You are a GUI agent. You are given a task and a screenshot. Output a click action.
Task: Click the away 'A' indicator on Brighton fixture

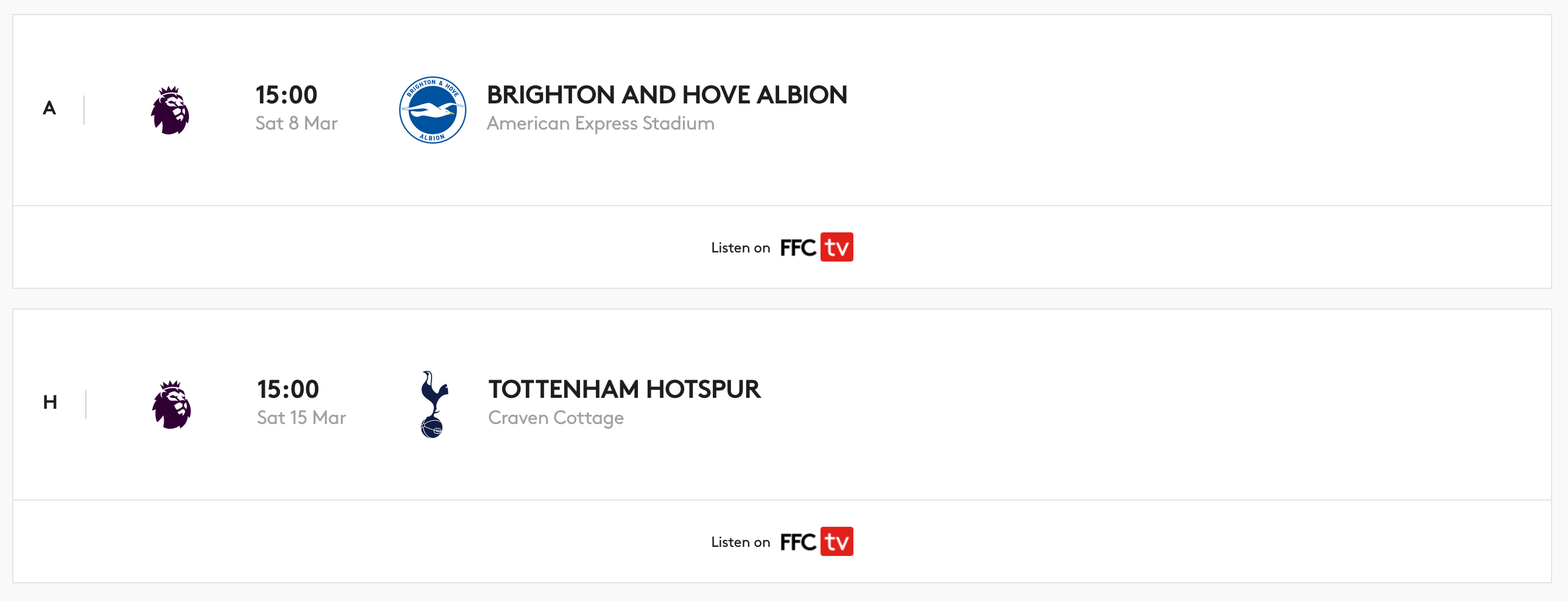(x=49, y=108)
